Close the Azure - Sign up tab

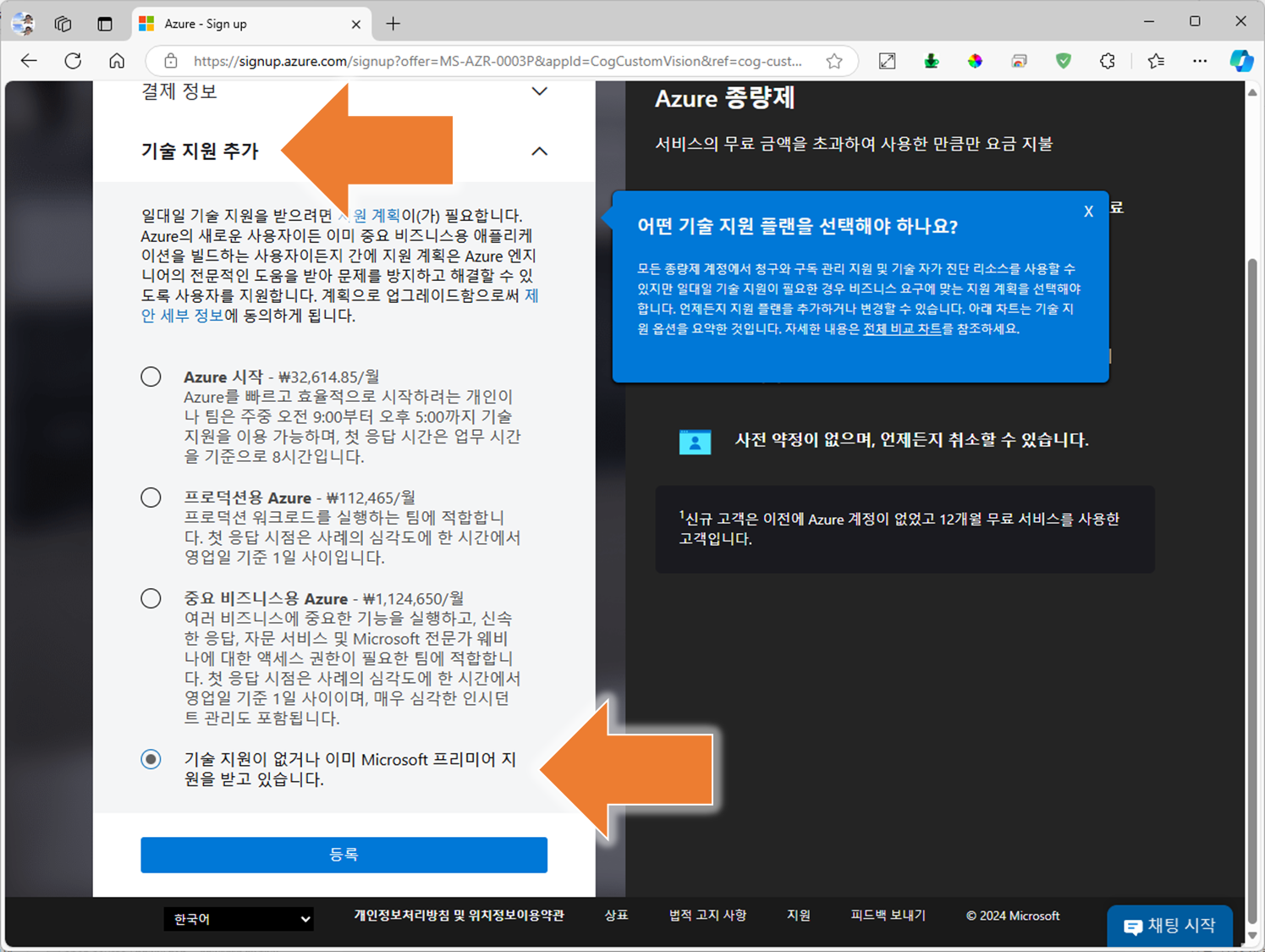tap(355, 24)
